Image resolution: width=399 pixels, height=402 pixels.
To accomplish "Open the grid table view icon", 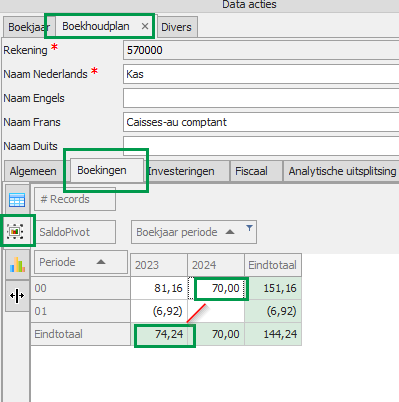I will (x=17, y=200).
